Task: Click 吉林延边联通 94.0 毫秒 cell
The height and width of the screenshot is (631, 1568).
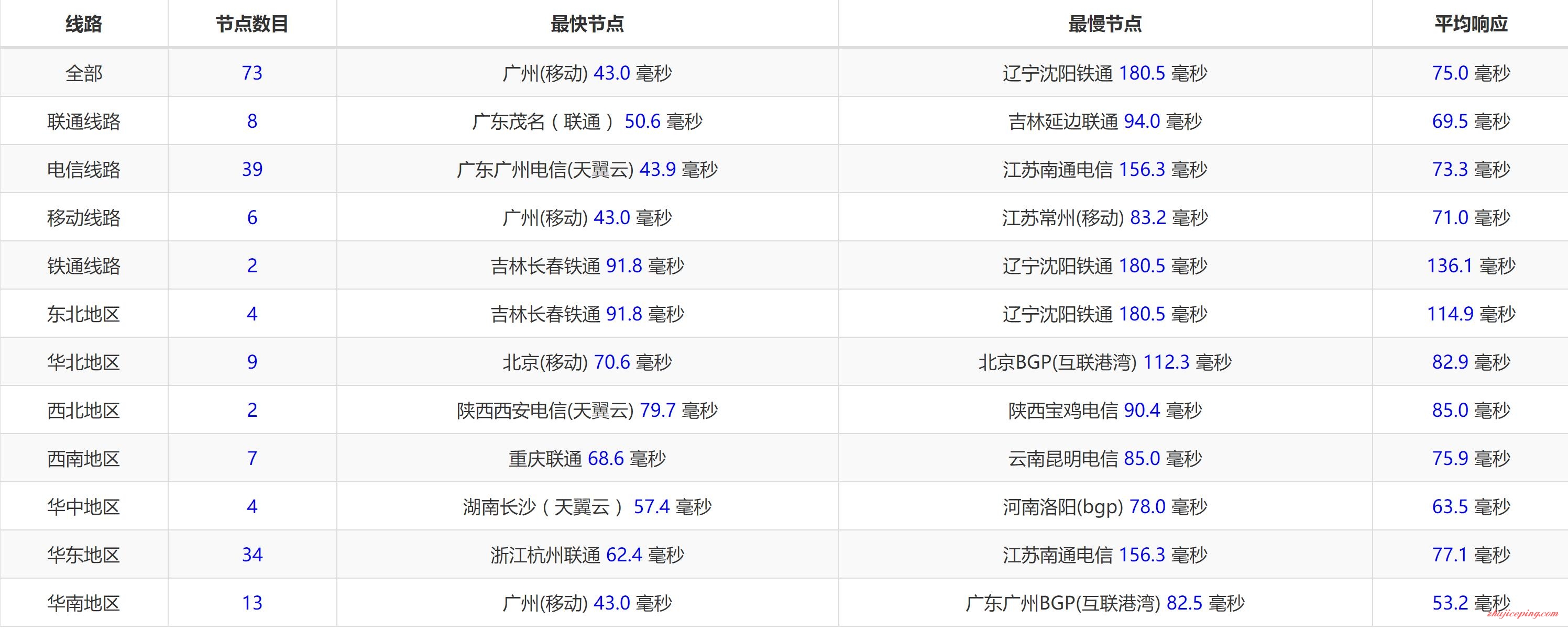Action: [x=1105, y=121]
